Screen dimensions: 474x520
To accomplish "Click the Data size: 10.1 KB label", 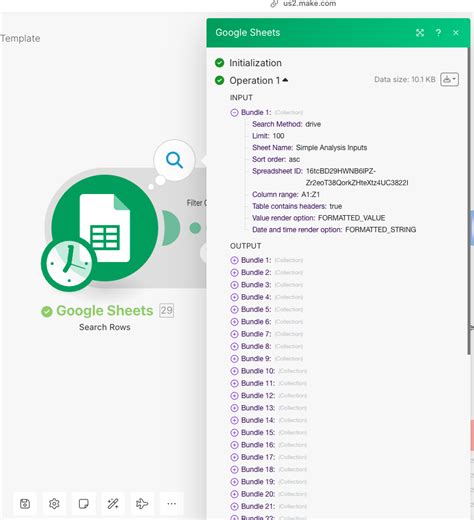I will [x=405, y=79].
